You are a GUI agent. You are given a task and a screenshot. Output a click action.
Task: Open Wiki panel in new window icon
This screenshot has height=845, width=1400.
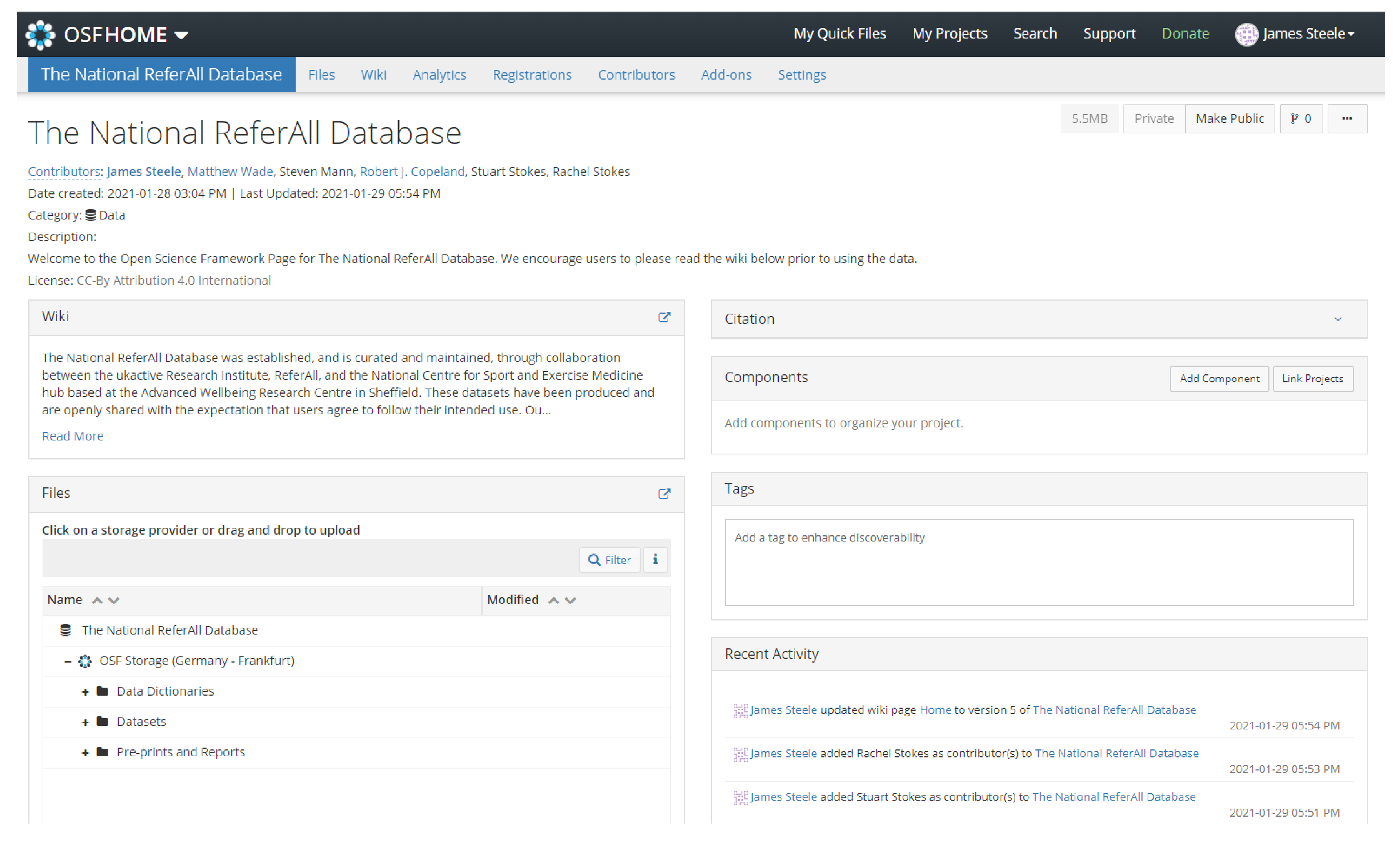click(664, 317)
